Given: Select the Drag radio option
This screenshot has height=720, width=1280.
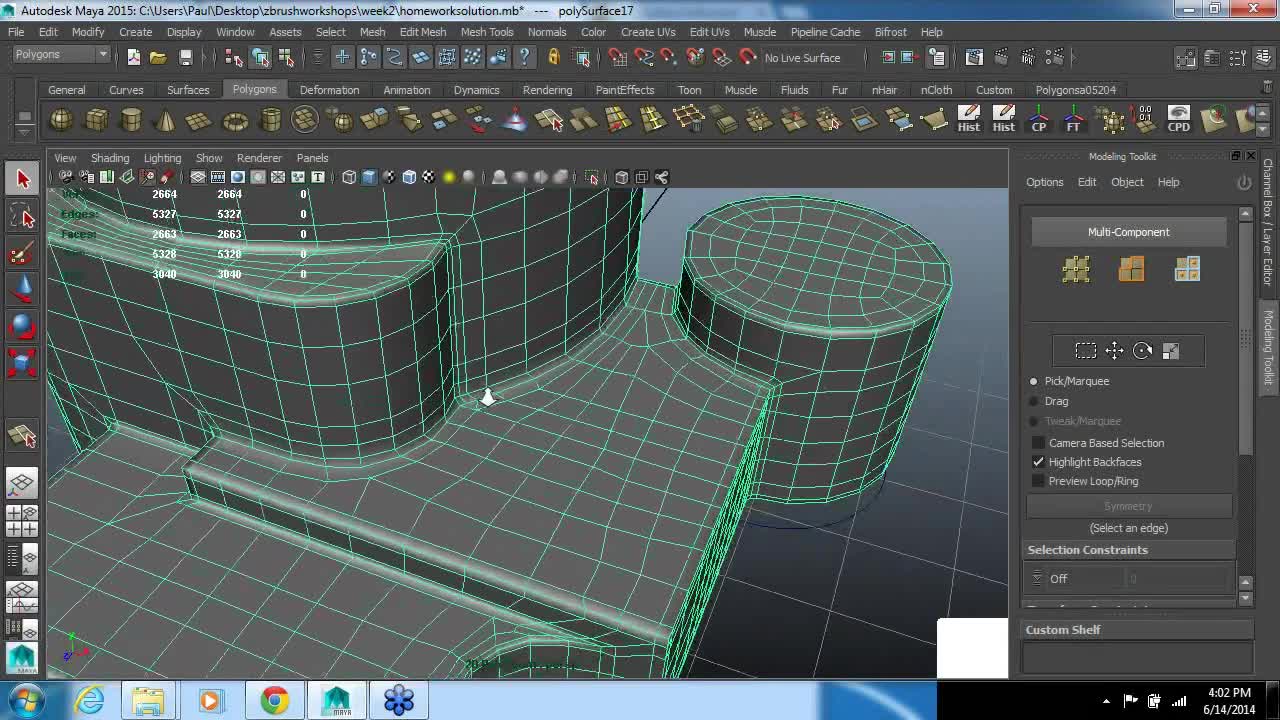Looking at the screenshot, I should [x=1034, y=401].
